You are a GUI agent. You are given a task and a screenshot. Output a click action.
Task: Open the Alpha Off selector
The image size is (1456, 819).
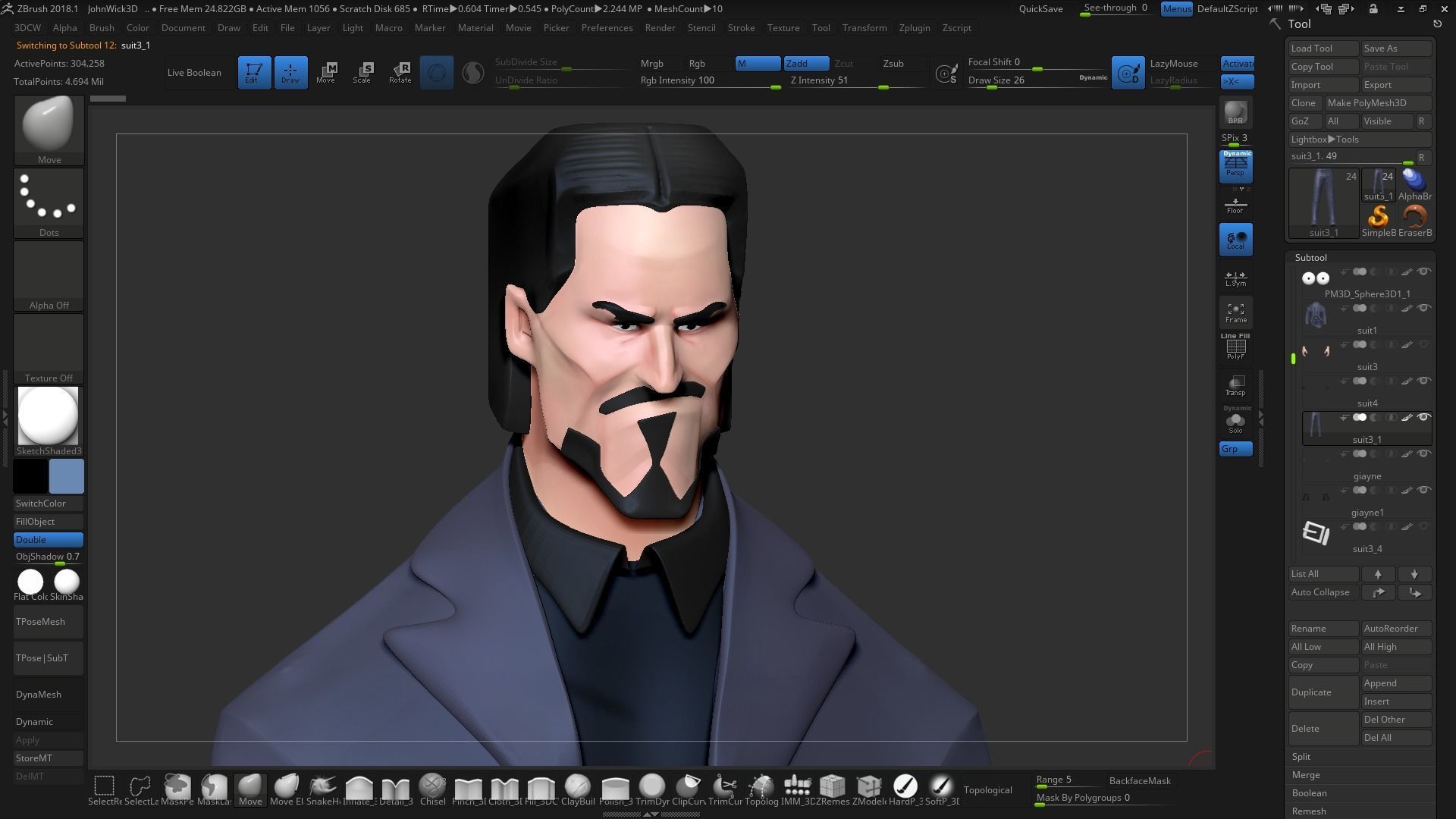tap(49, 275)
